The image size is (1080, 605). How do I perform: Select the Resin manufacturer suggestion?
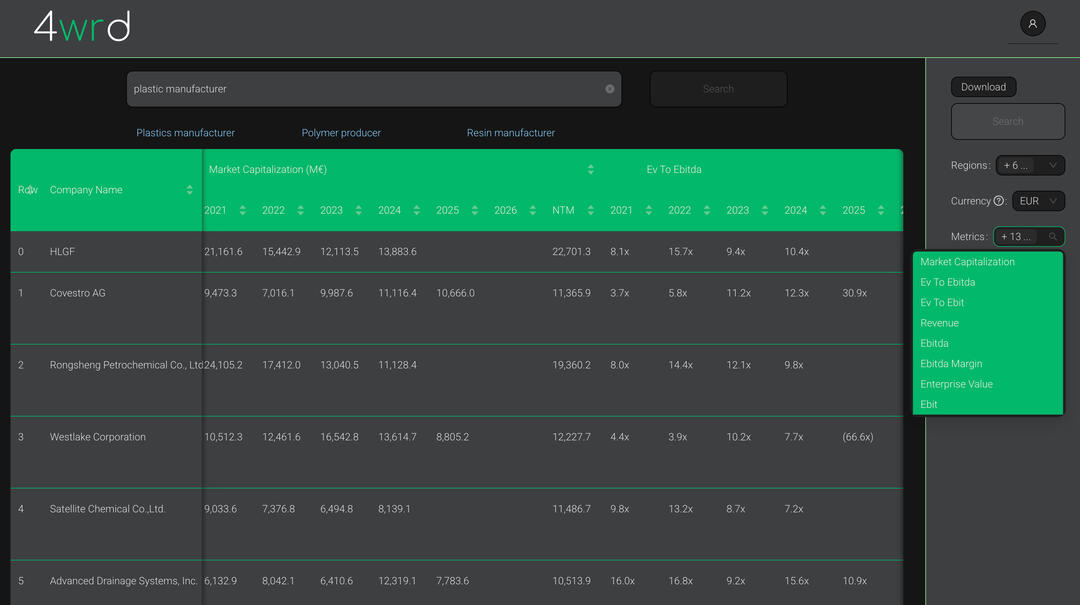(x=510, y=132)
